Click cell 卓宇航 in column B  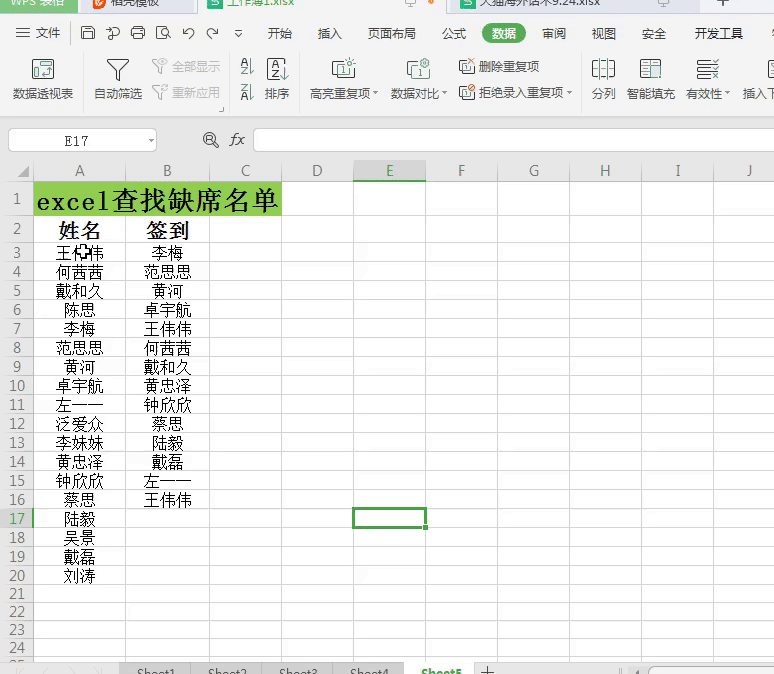(167, 310)
